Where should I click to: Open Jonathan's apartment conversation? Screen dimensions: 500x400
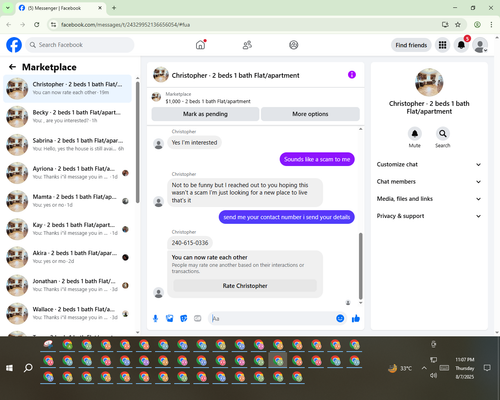[x=67, y=285]
